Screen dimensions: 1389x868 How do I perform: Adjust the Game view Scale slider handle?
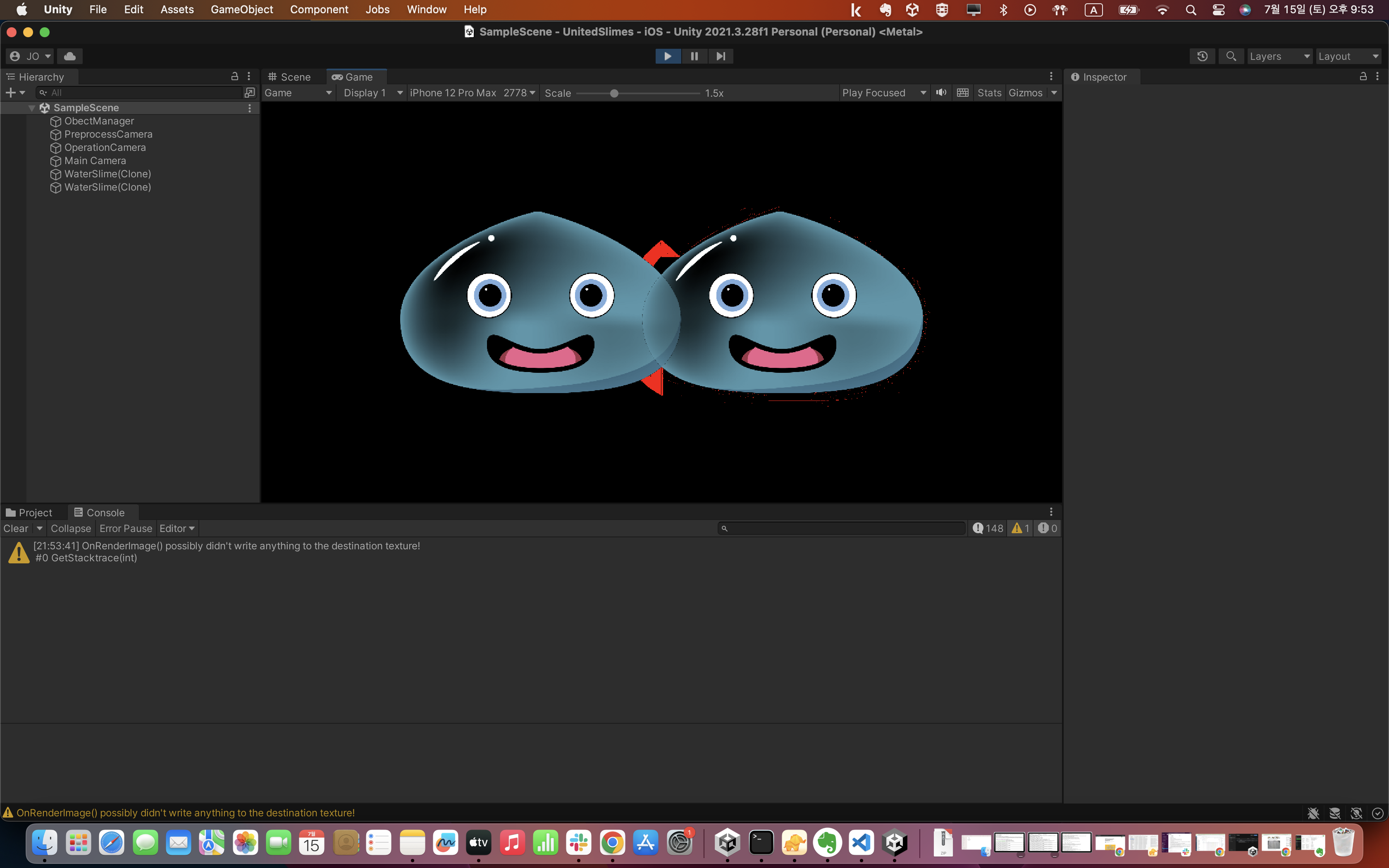click(613, 93)
